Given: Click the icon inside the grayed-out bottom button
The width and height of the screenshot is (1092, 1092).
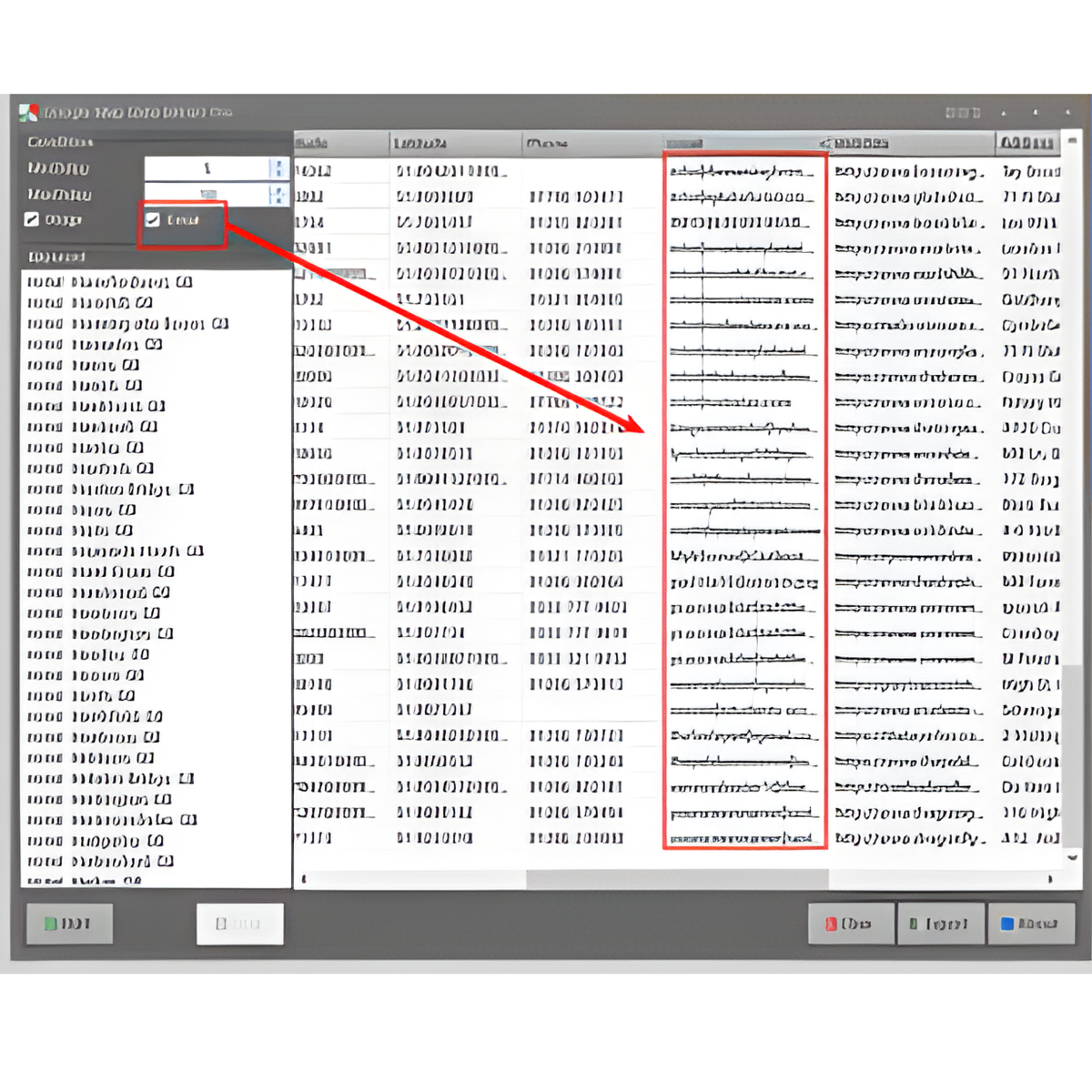Looking at the screenshot, I should 221,923.
